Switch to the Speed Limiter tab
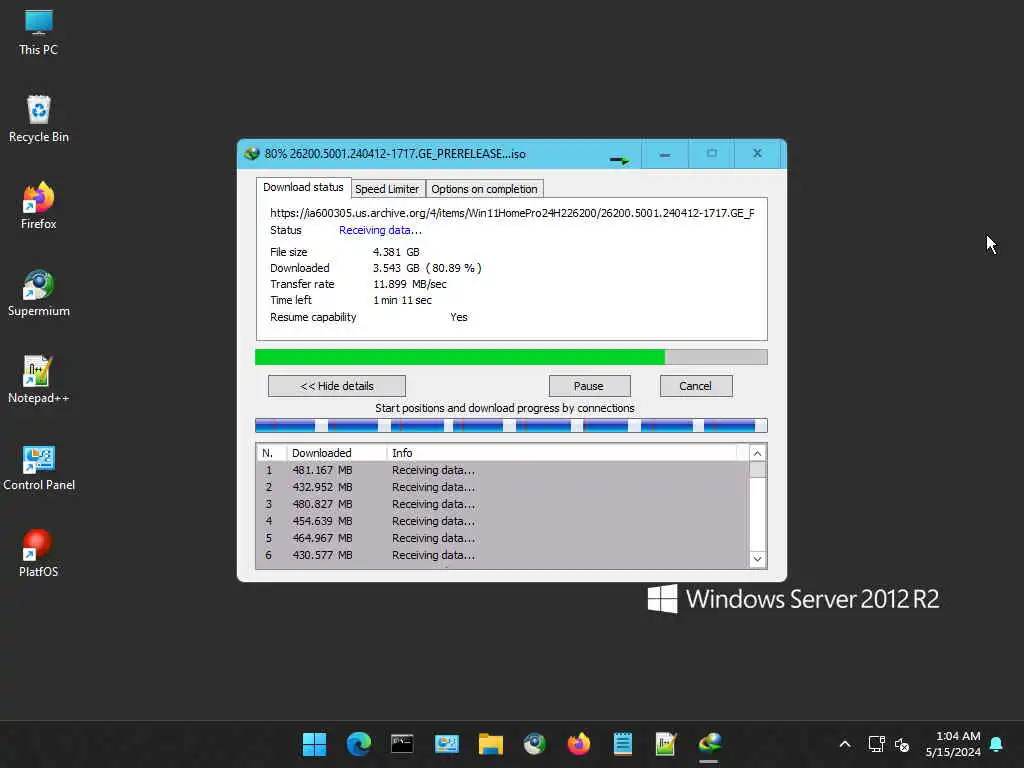The image size is (1024, 768). (x=387, y=189)
